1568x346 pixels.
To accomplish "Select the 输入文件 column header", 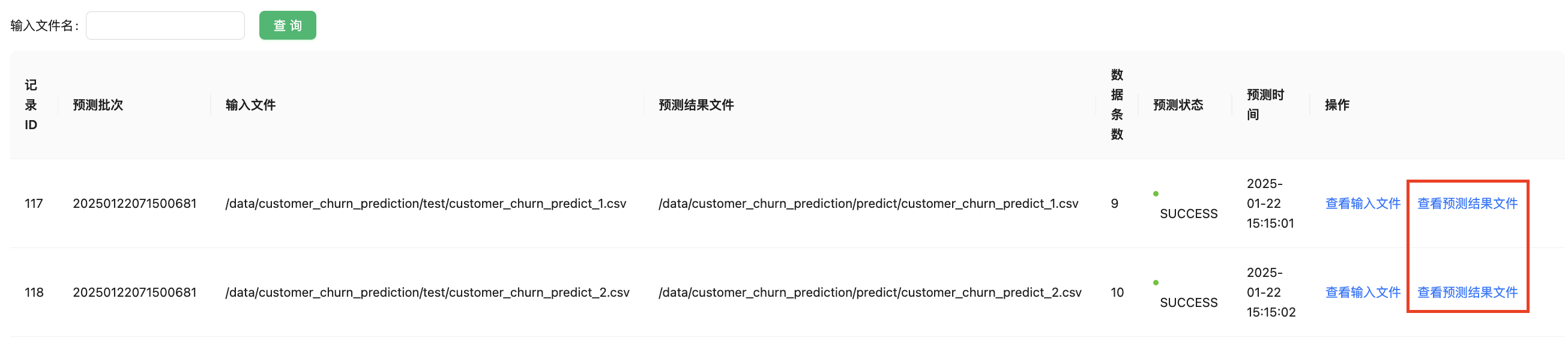I will tap(251, 105).
